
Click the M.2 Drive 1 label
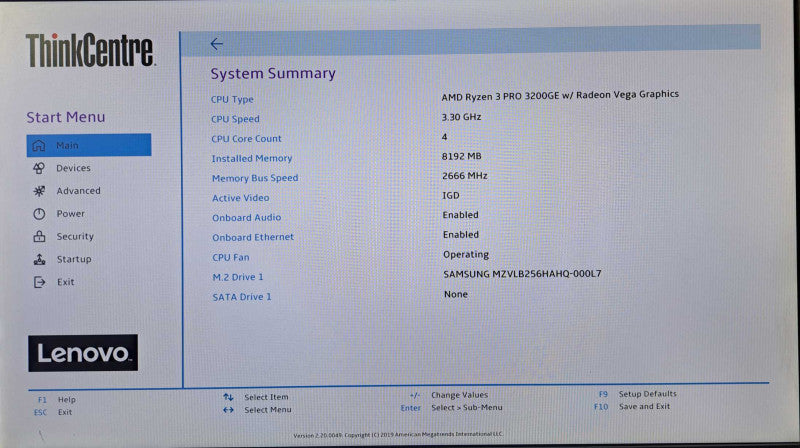238,277
